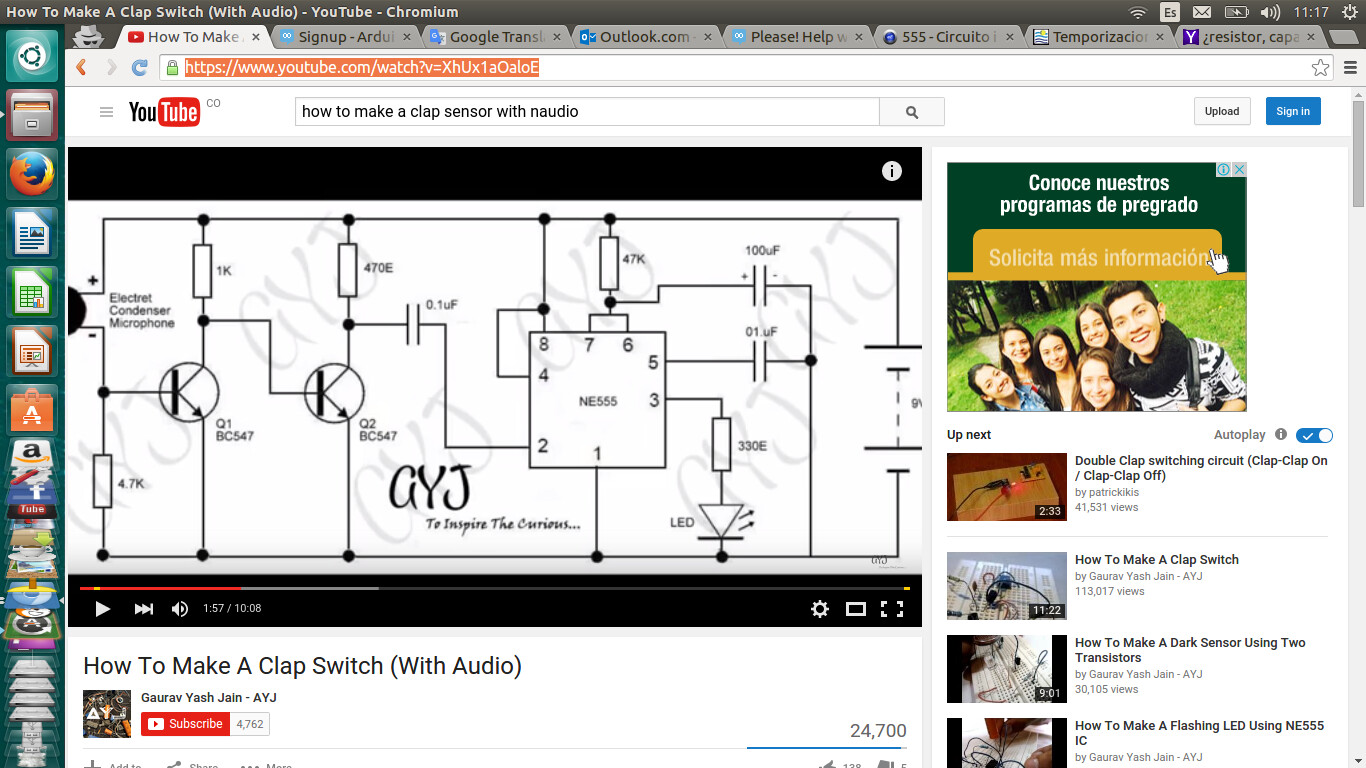Open Files manager from launcher

32,115
